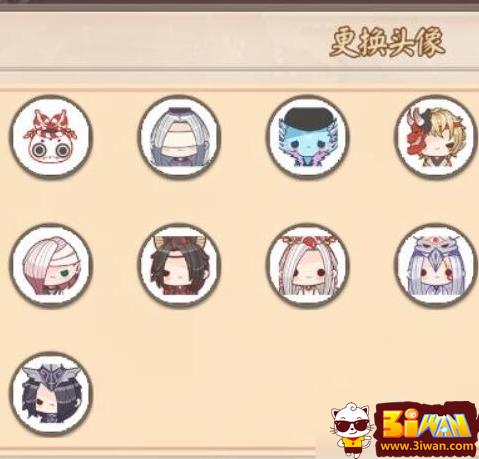479x459 pixels.
Task: Click the green eye of pink-haired portrait
Action: tap(64, 273)
